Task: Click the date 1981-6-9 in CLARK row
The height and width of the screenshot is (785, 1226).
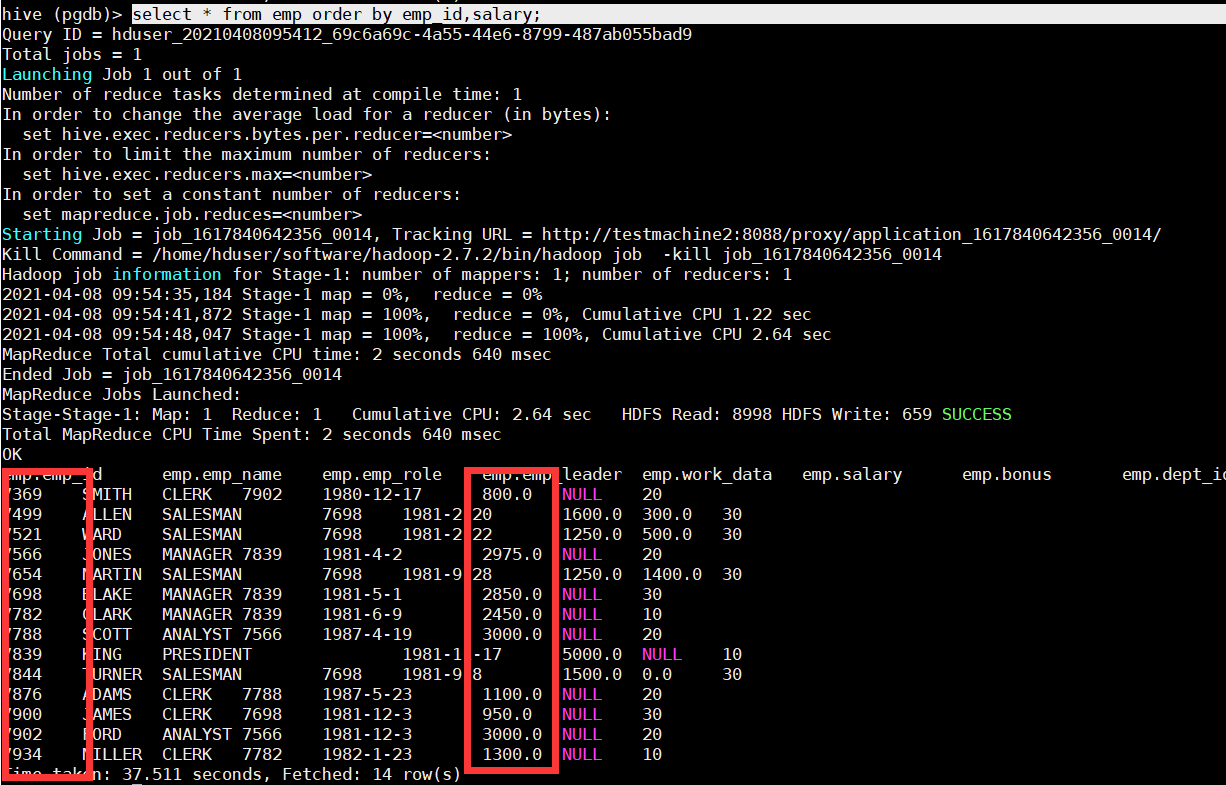Action: (362, 614)
